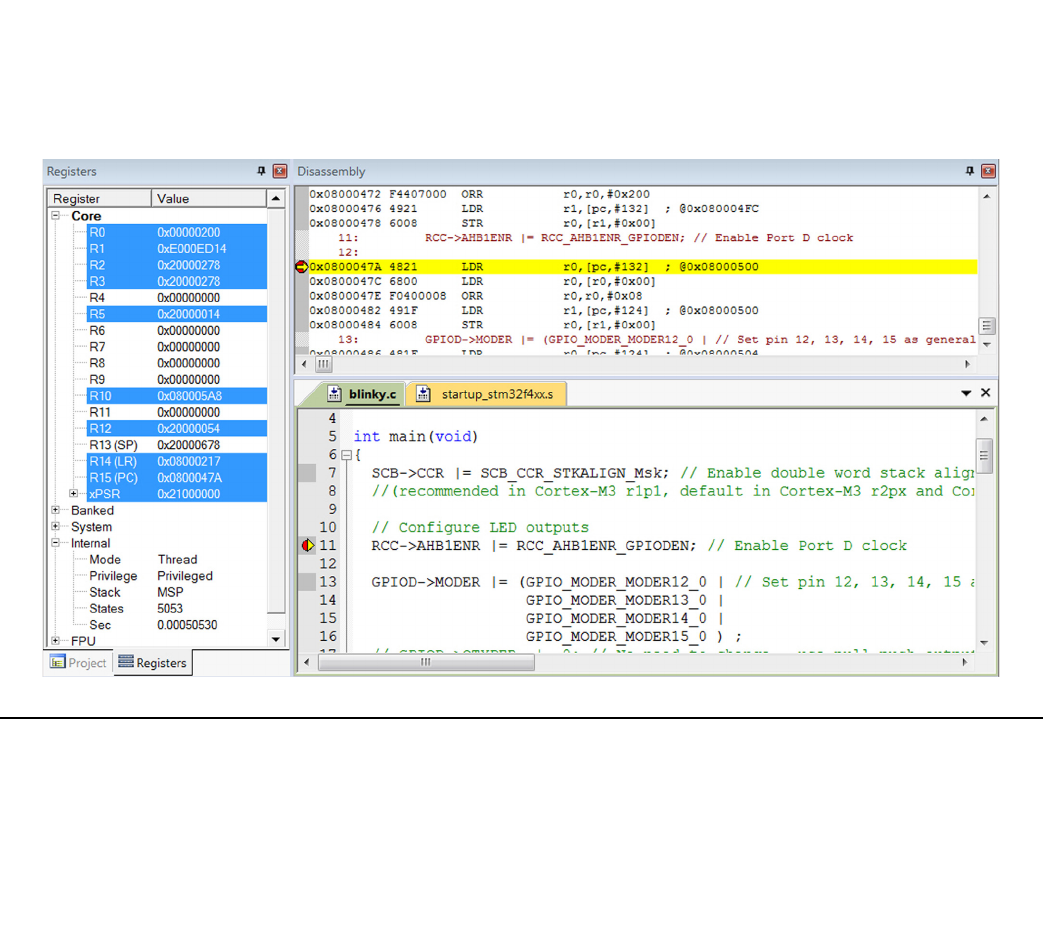Click the Value column header
This screenshot has width=1059, height=926.
coord(209,199)
